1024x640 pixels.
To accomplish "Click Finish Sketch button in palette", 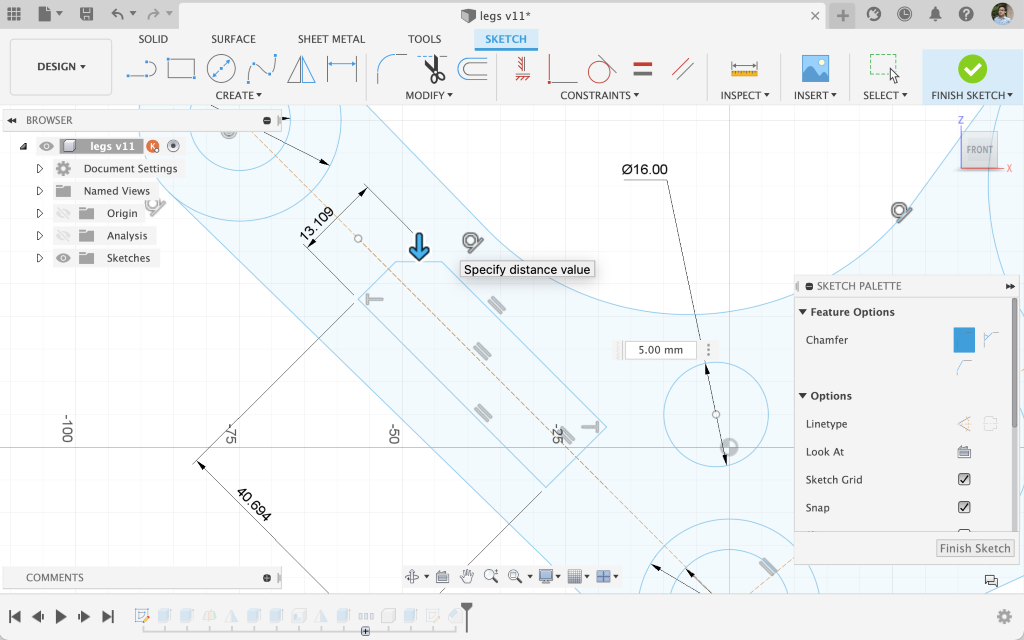I will coord(975,548).
